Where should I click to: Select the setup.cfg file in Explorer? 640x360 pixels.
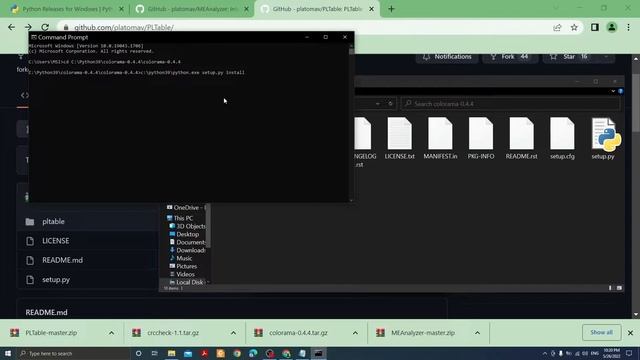coord(562,138)
